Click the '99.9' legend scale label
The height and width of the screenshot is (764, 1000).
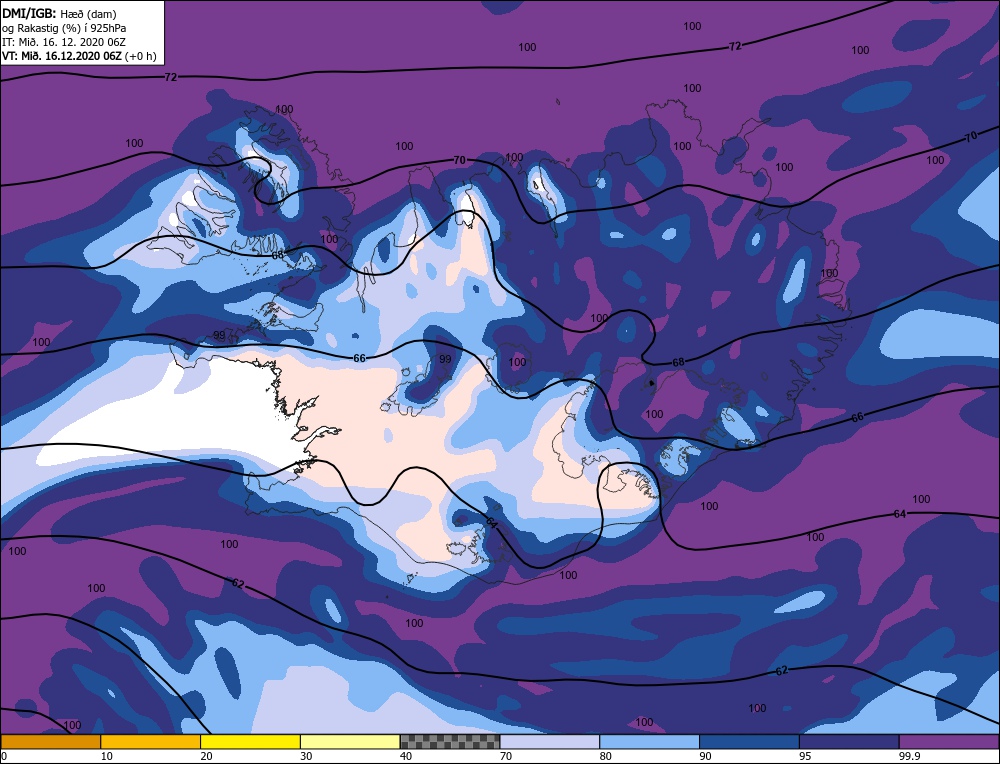tap(908, 756)
